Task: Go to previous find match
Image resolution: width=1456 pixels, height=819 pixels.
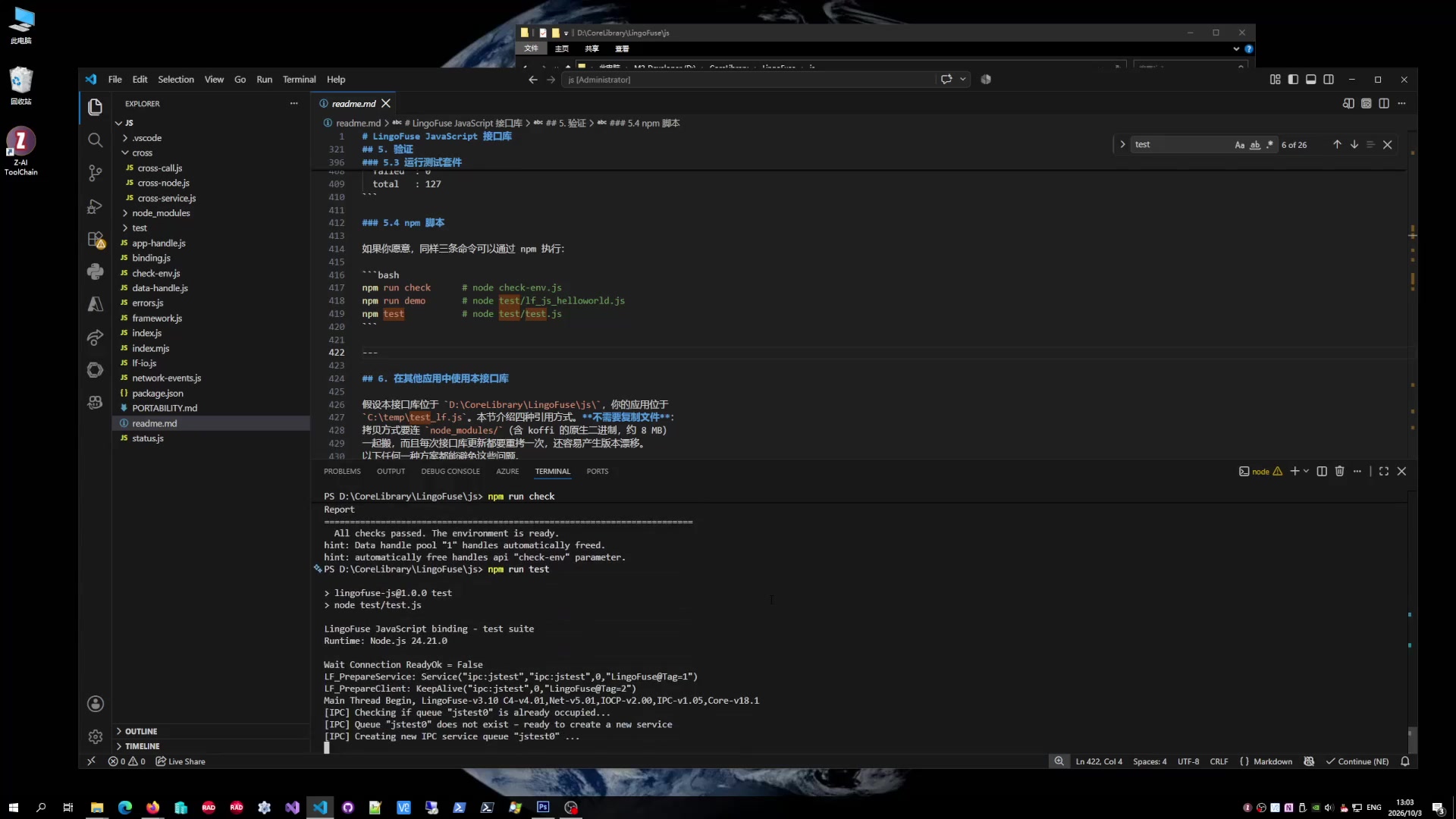Action: pyautogui.click(x=1337, y=144)
